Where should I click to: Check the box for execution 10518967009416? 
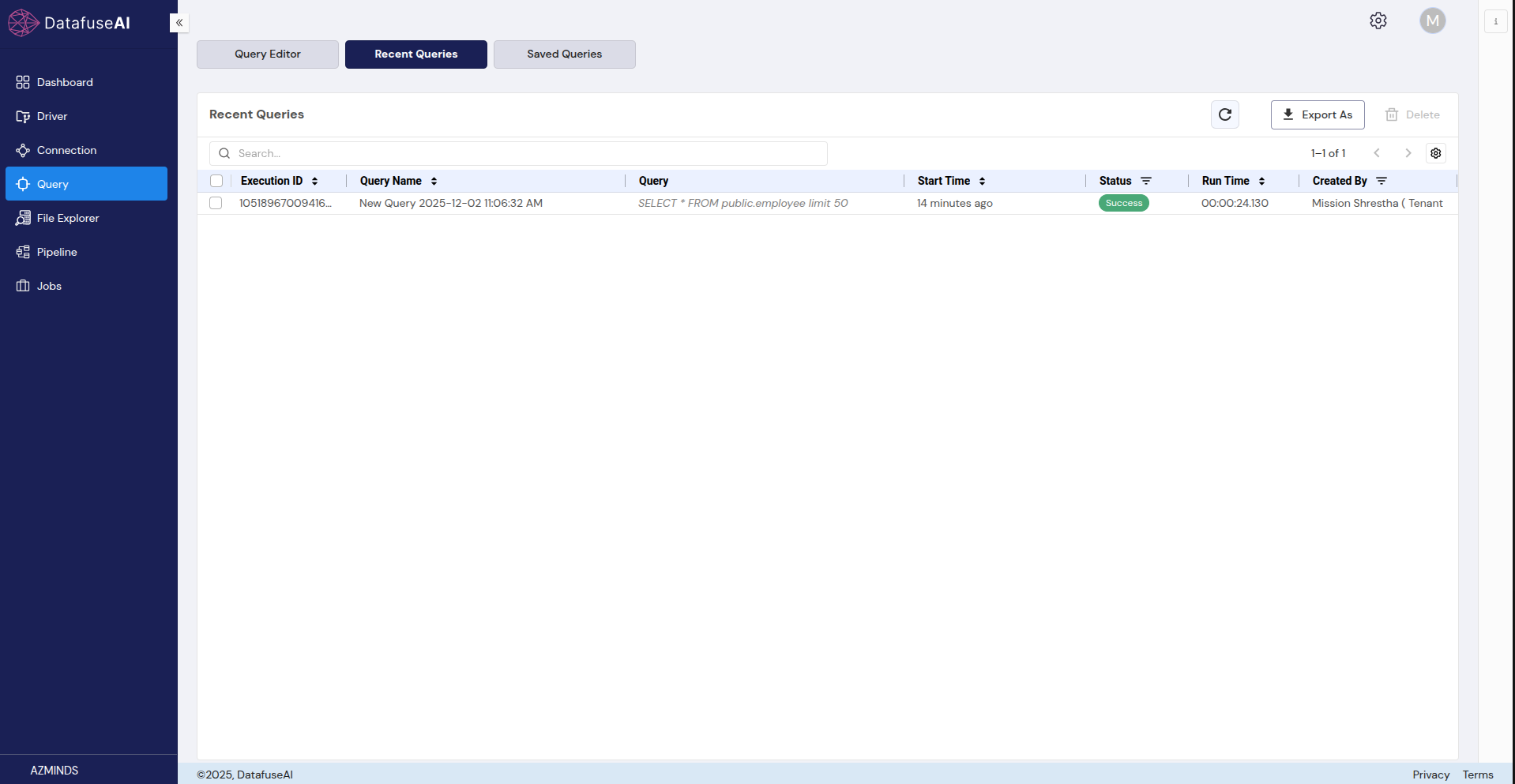(x=216, y=203)
